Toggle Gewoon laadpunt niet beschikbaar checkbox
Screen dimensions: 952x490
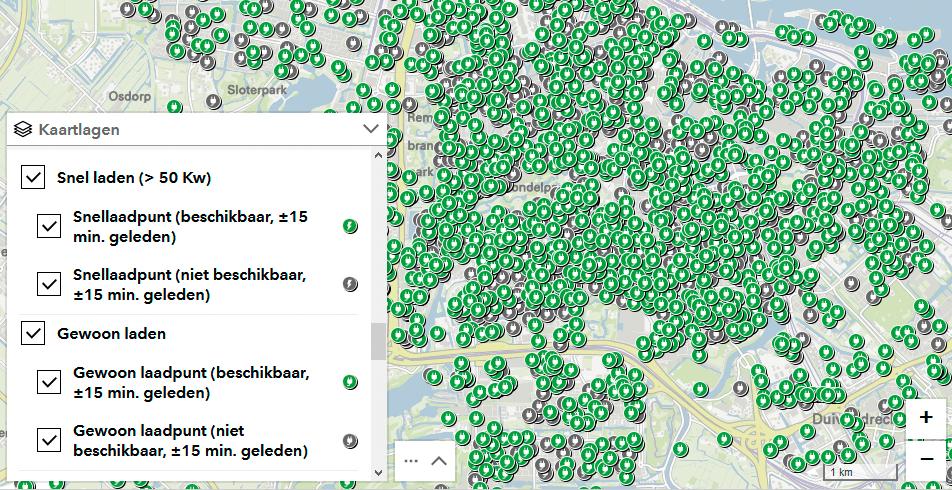click(x=49, y=440)
